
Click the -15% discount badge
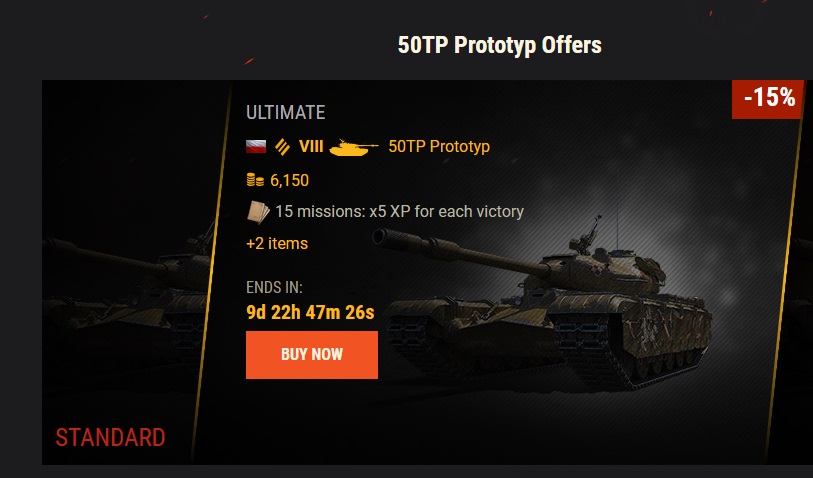tap(768, 99)
